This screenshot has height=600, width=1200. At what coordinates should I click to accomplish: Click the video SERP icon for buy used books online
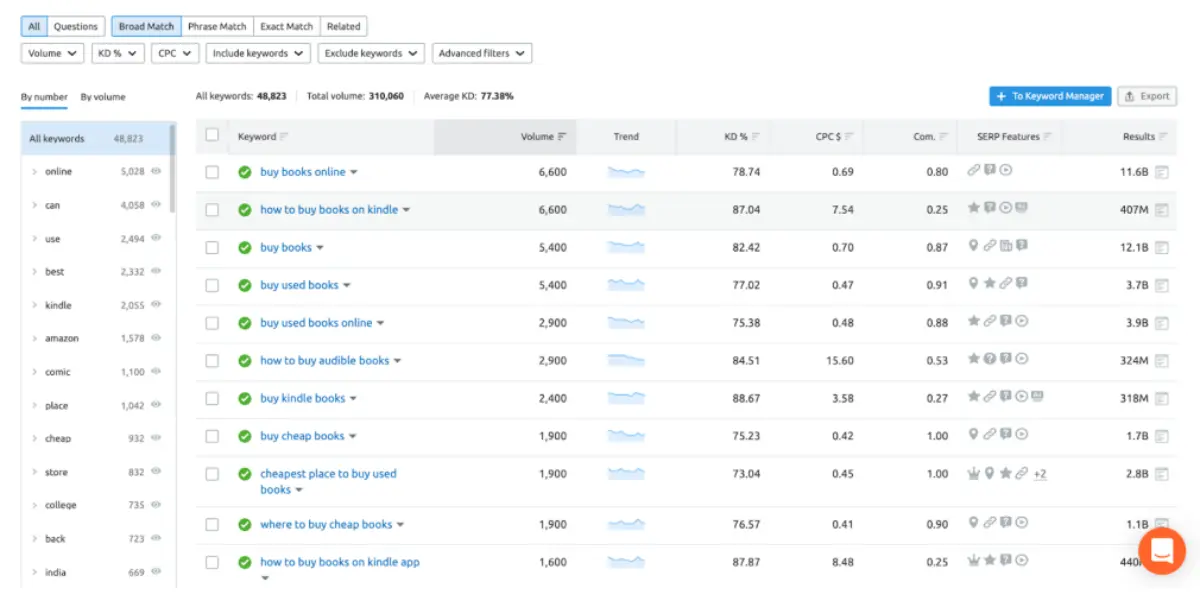[1022, 321]
